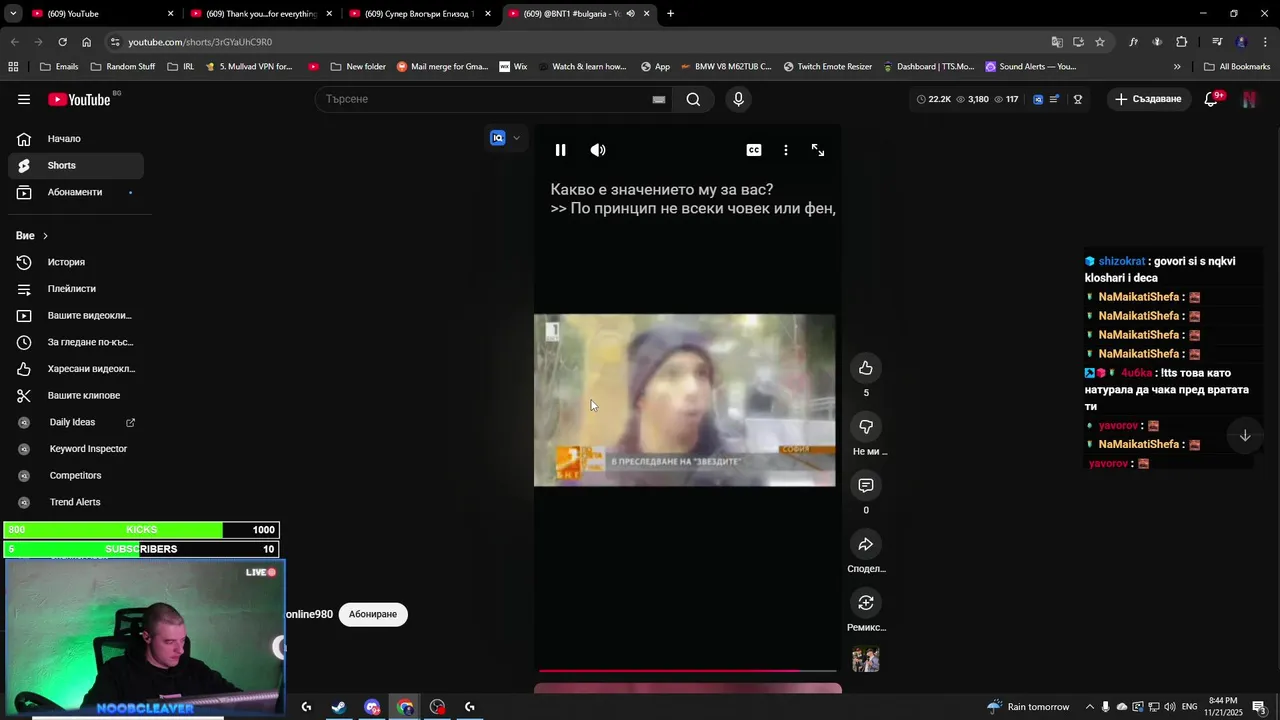
Task: Open Вашите клипове in the sidebar
Action: point(76,395)
